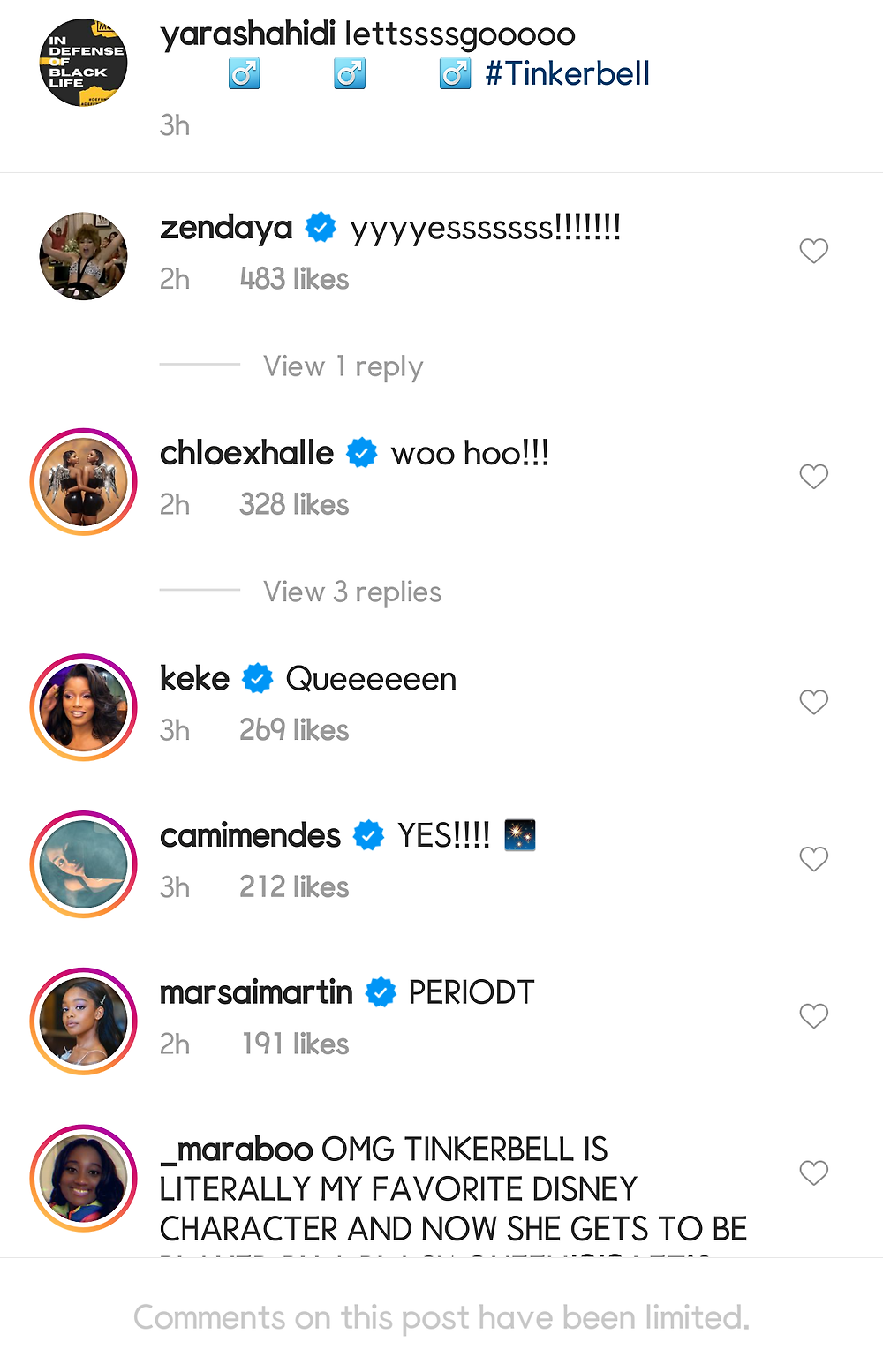View _maraboo's story avatar
Image resolution: width=883 pixels, height=1372 pixels.
click(84, 1178)
